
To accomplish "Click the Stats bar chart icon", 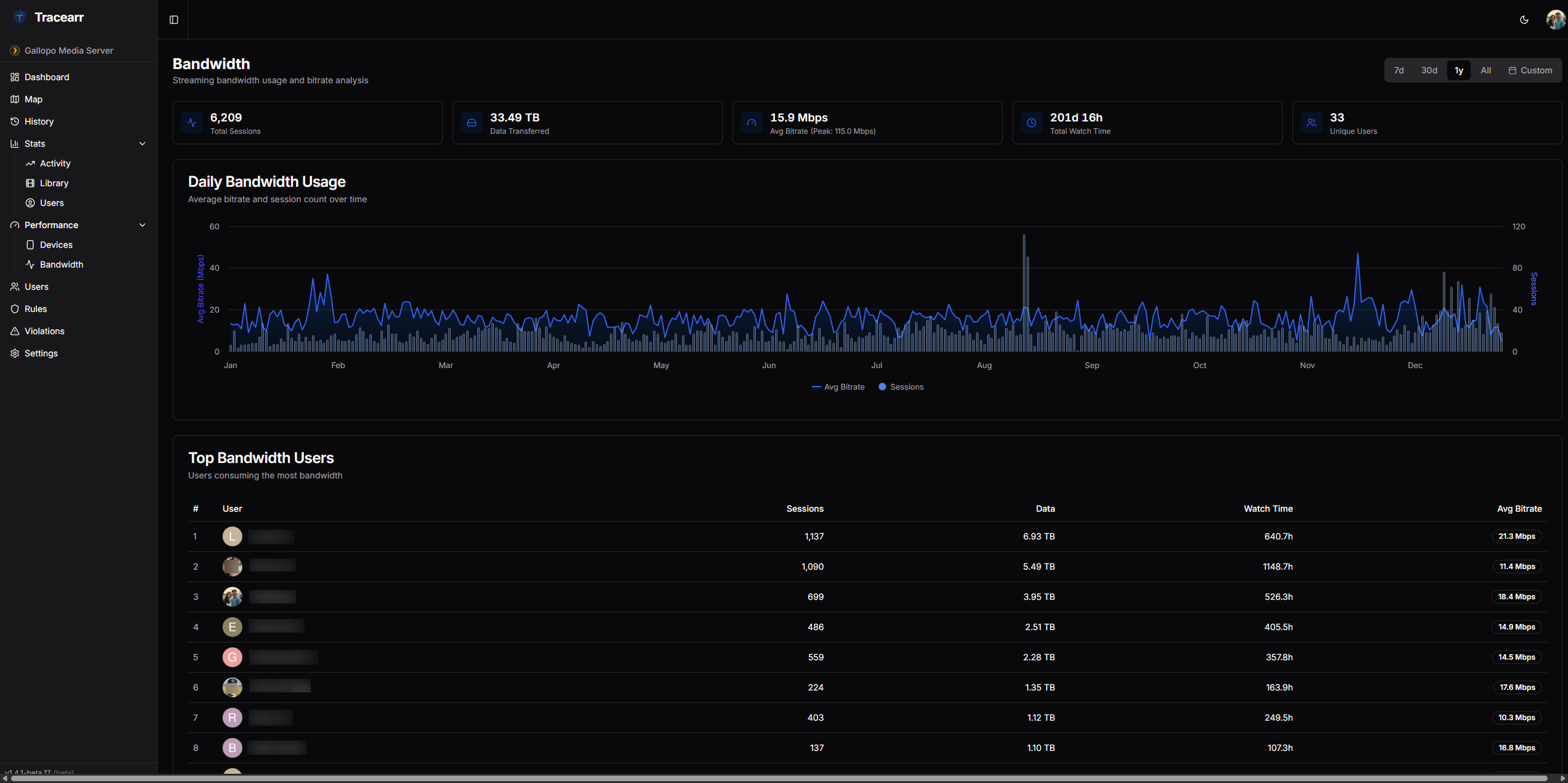I will 15,144.
